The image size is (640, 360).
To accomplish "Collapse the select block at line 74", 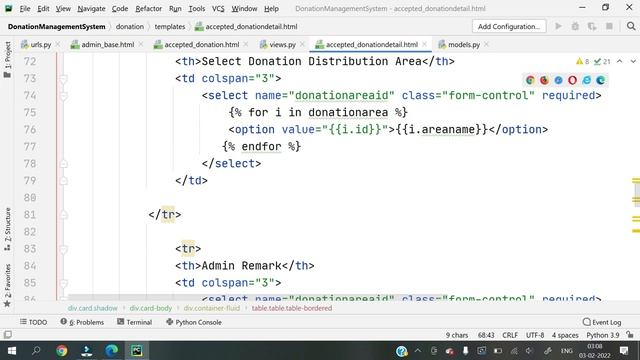I will coord(64,96).
